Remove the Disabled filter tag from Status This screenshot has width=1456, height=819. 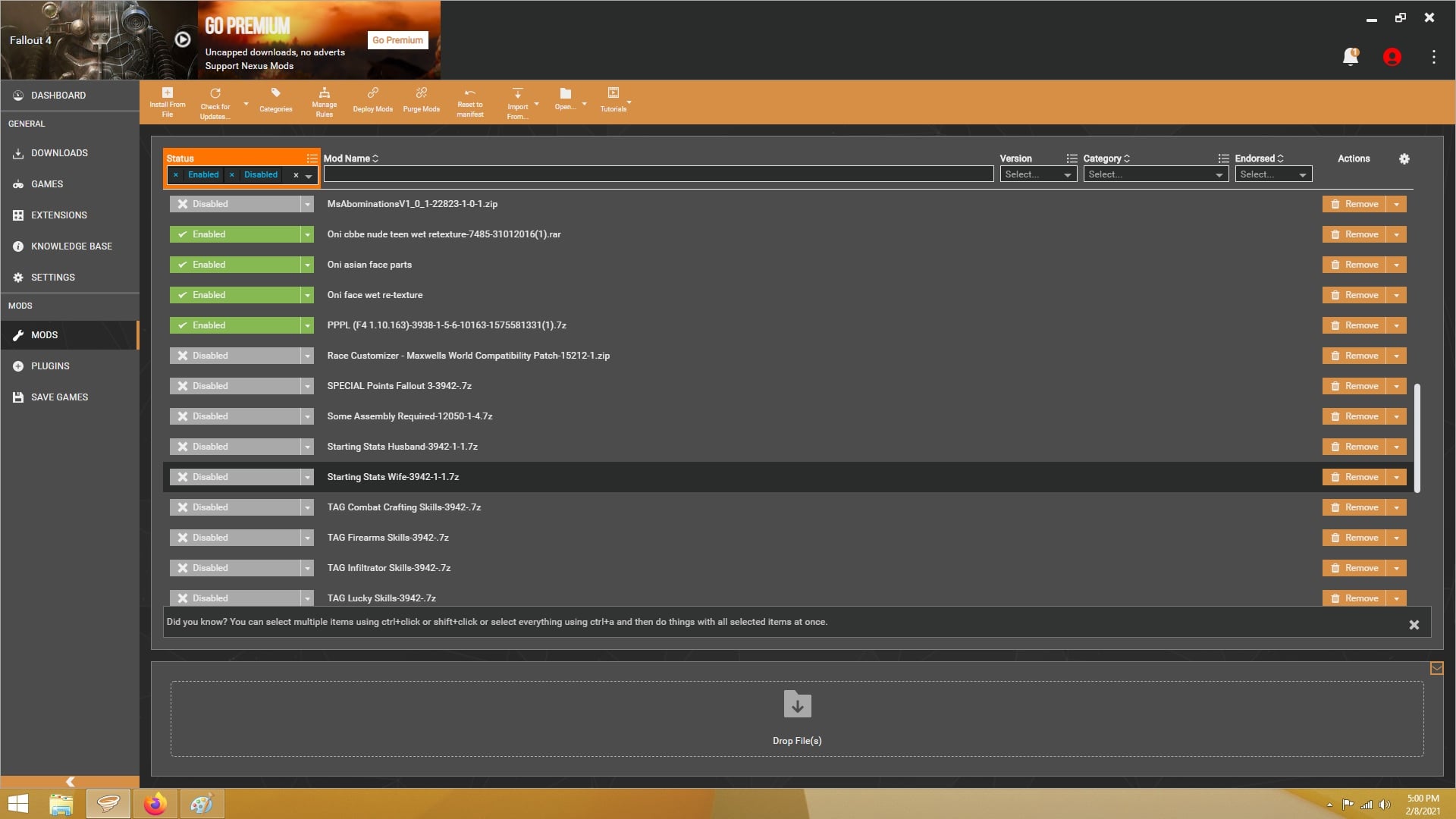pos(232,175)
